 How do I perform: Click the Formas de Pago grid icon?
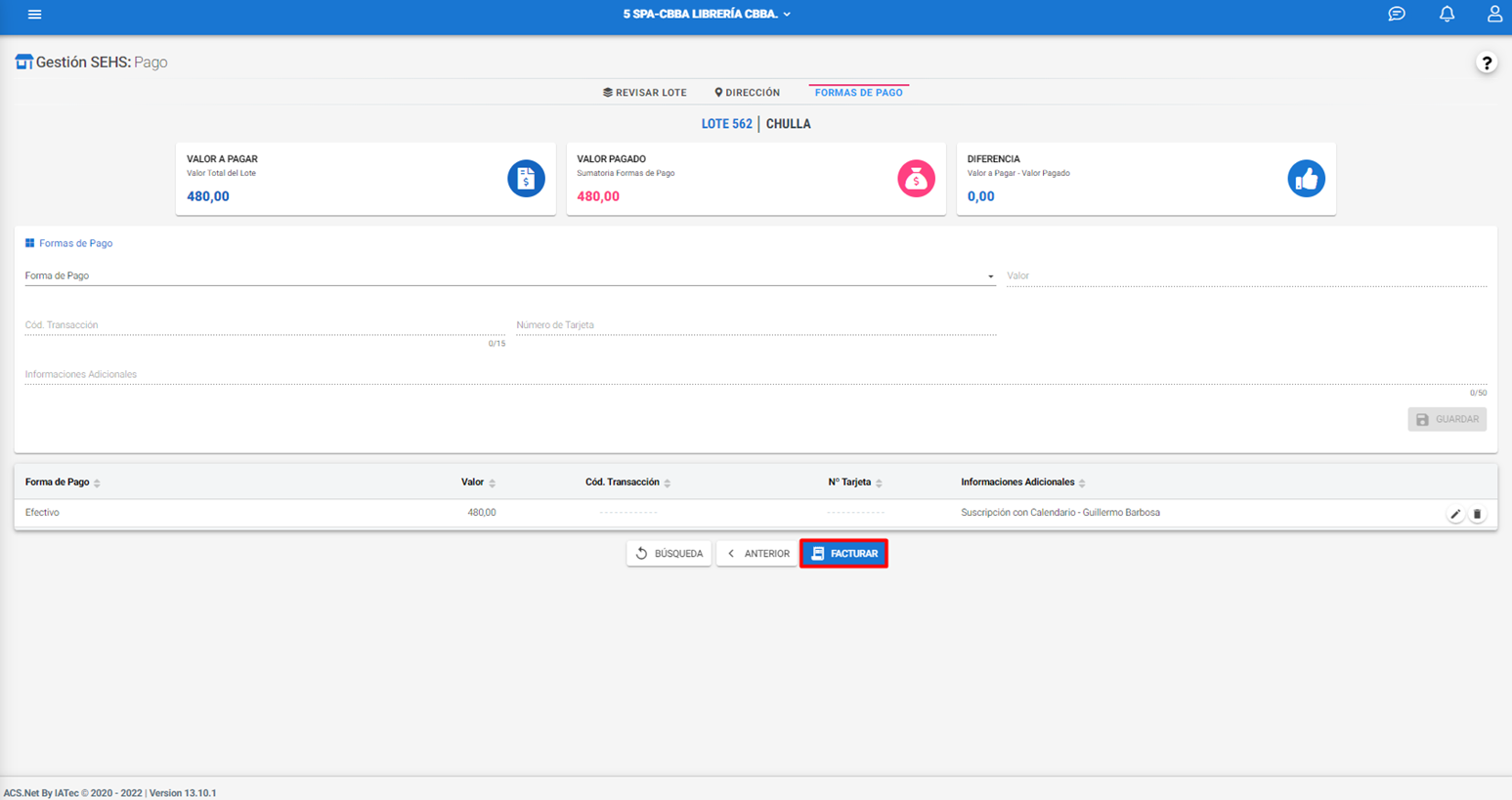[x=29, y=243]
